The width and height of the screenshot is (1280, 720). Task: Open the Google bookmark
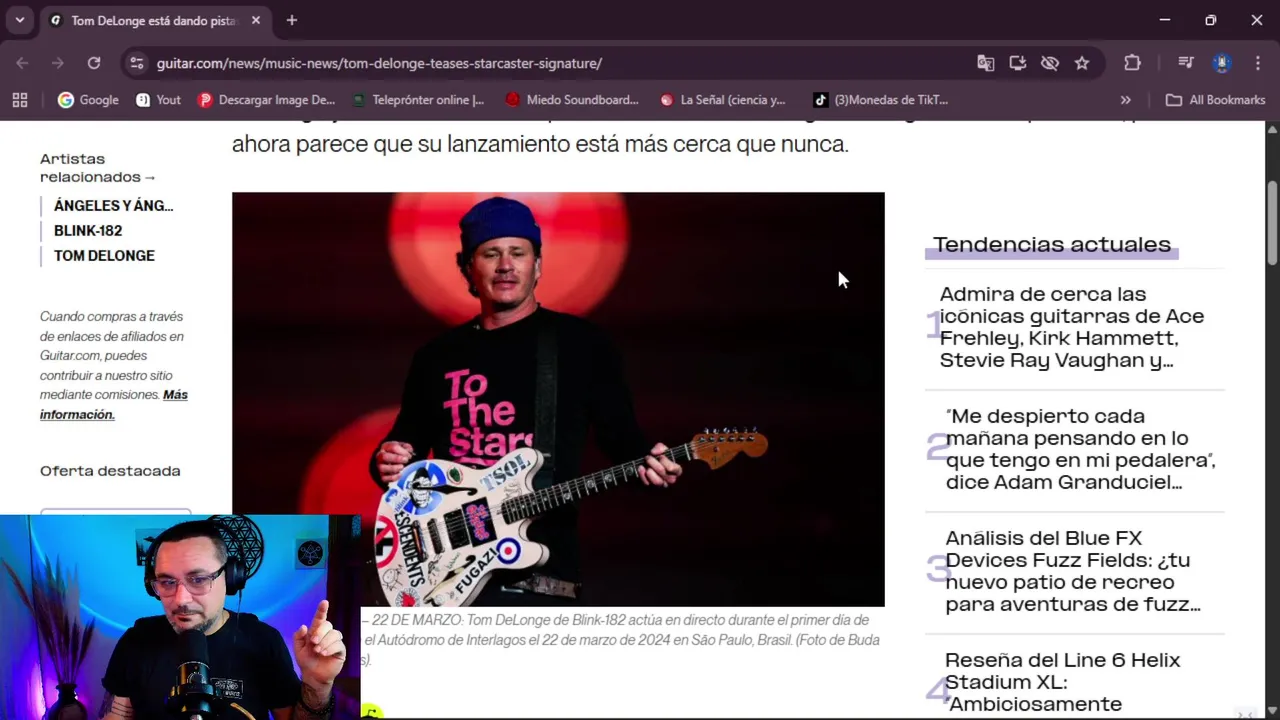click(x=88, y=100)
